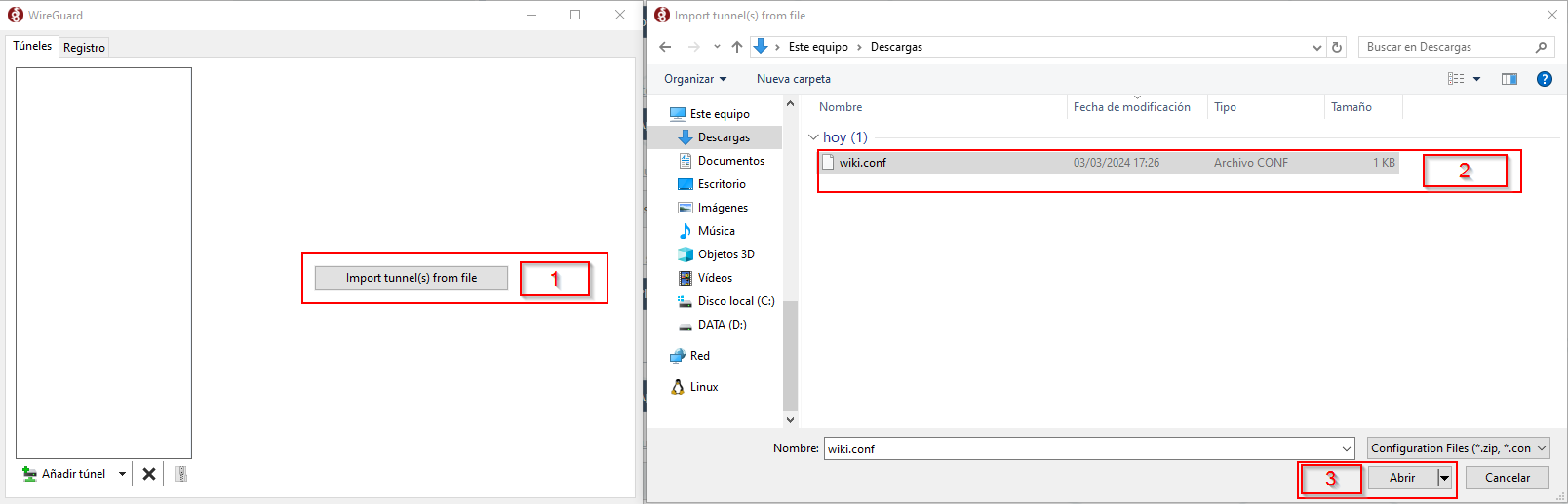Click the Abrir button
This screenshot has width=1568, height=504.
pyautogui.click(x=1401, y=478)
